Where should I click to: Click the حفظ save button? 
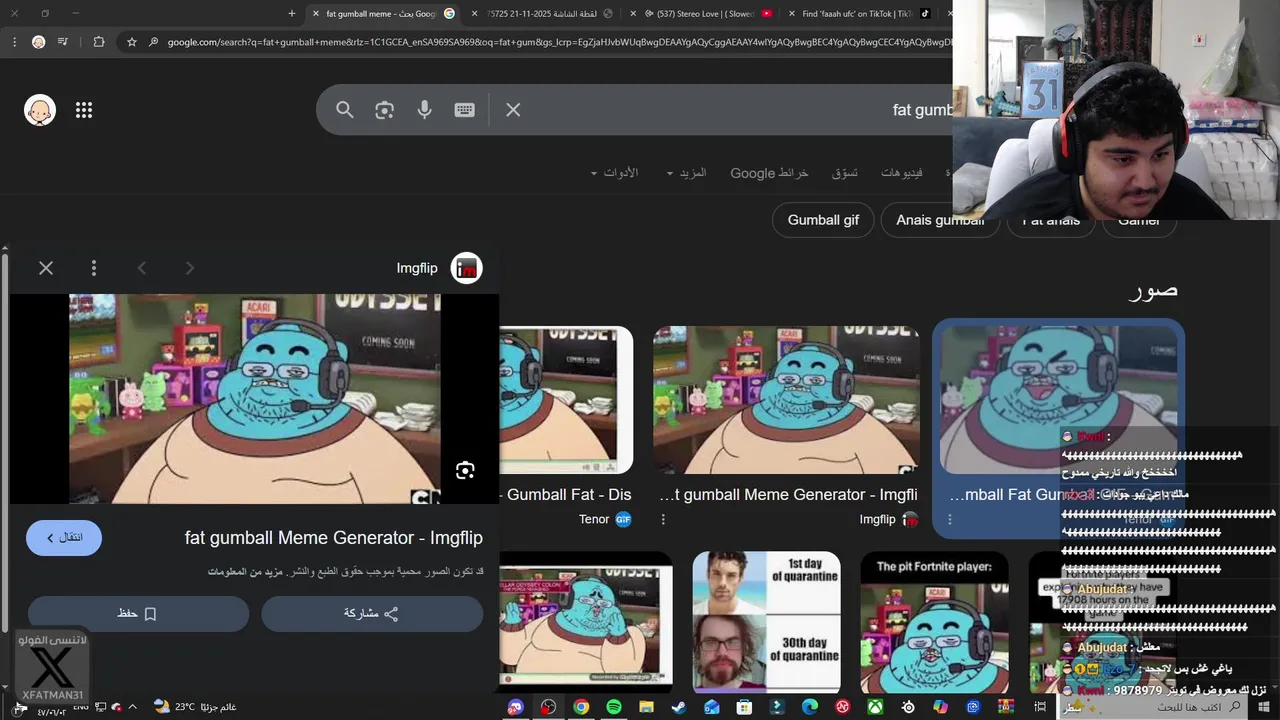(x=138, y=614)
